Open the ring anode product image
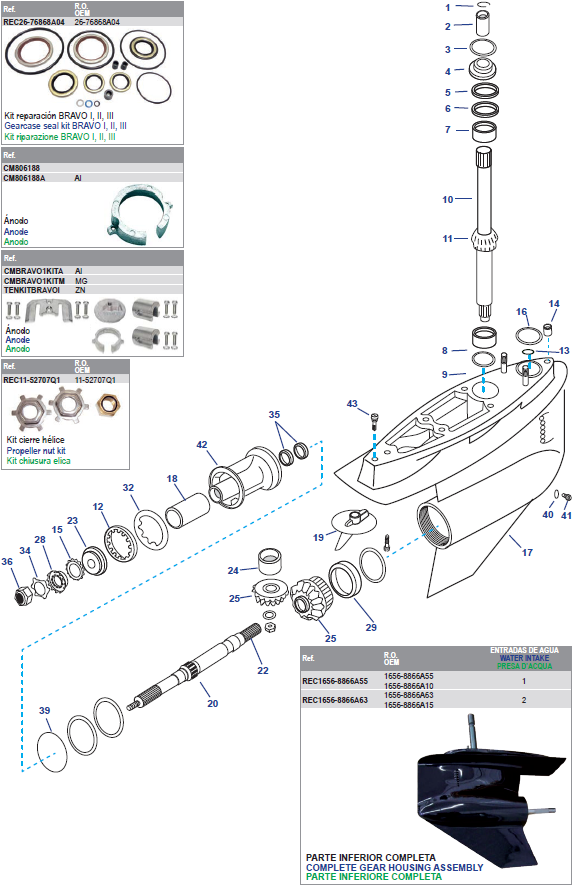 pos(140,214)
